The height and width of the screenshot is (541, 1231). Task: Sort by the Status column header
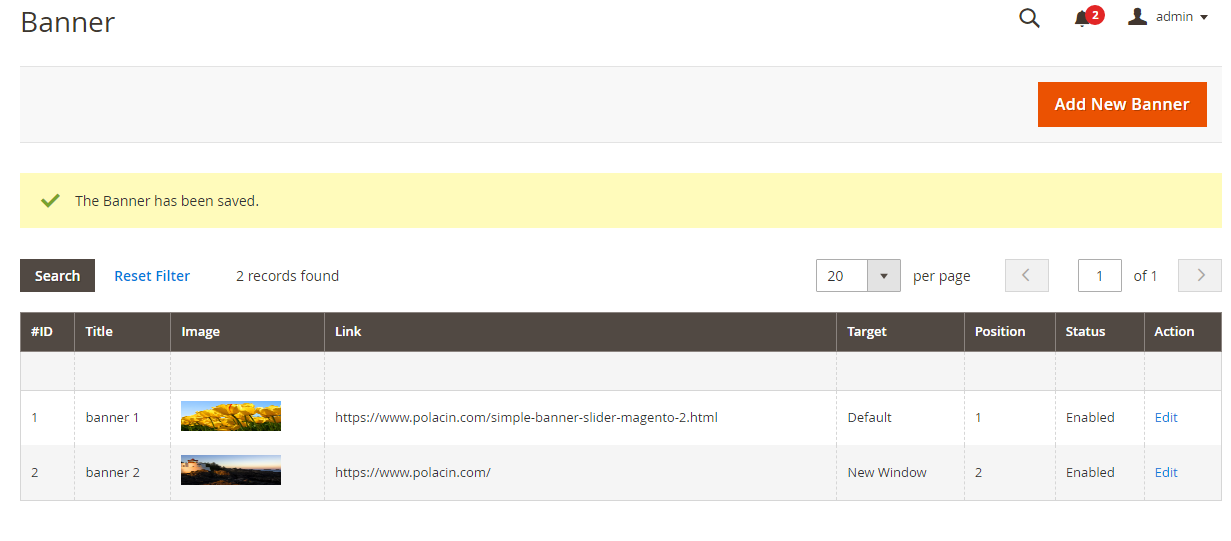click(1085, 332)
